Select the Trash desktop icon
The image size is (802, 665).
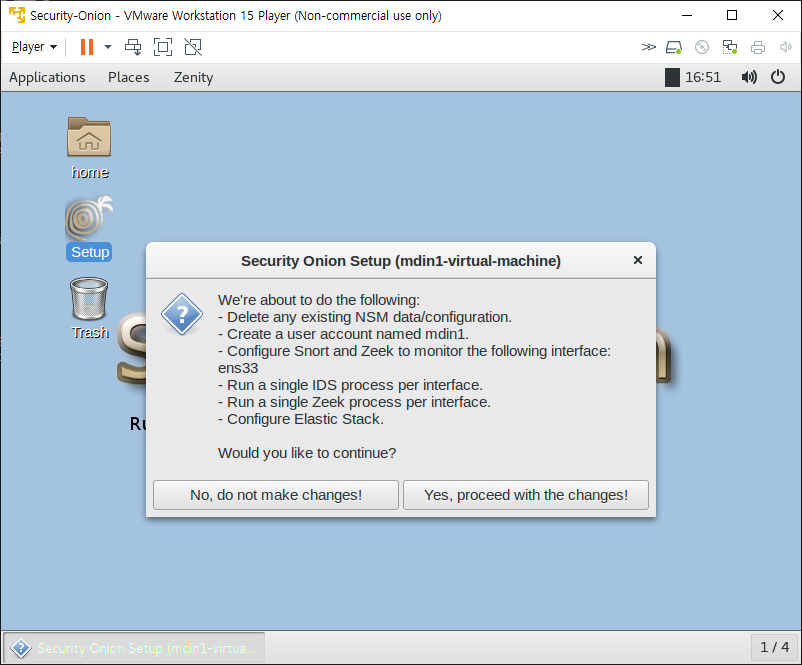pos(90,308)
